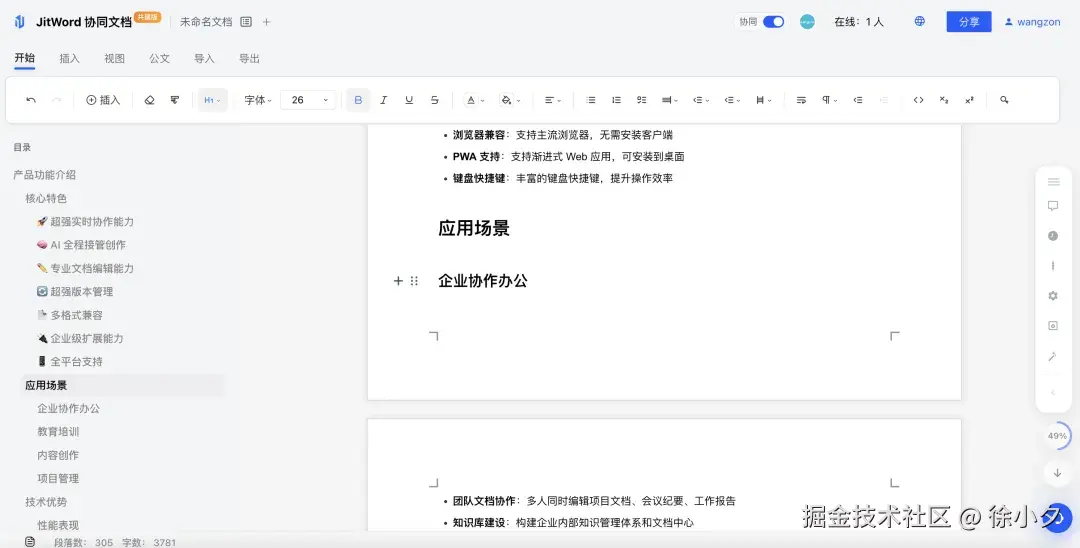Click the online collaborator avatar
Screen dimensions: 1080x548
(807, 22)
